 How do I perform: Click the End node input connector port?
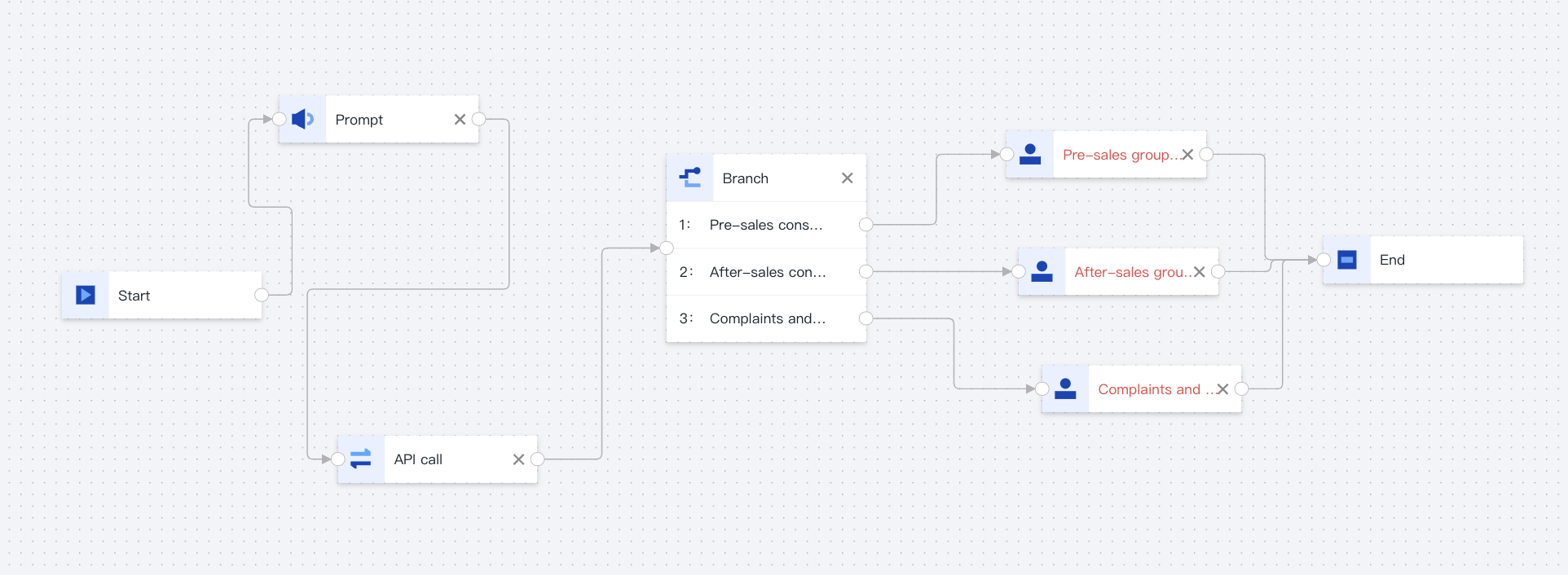[1324, 259]
